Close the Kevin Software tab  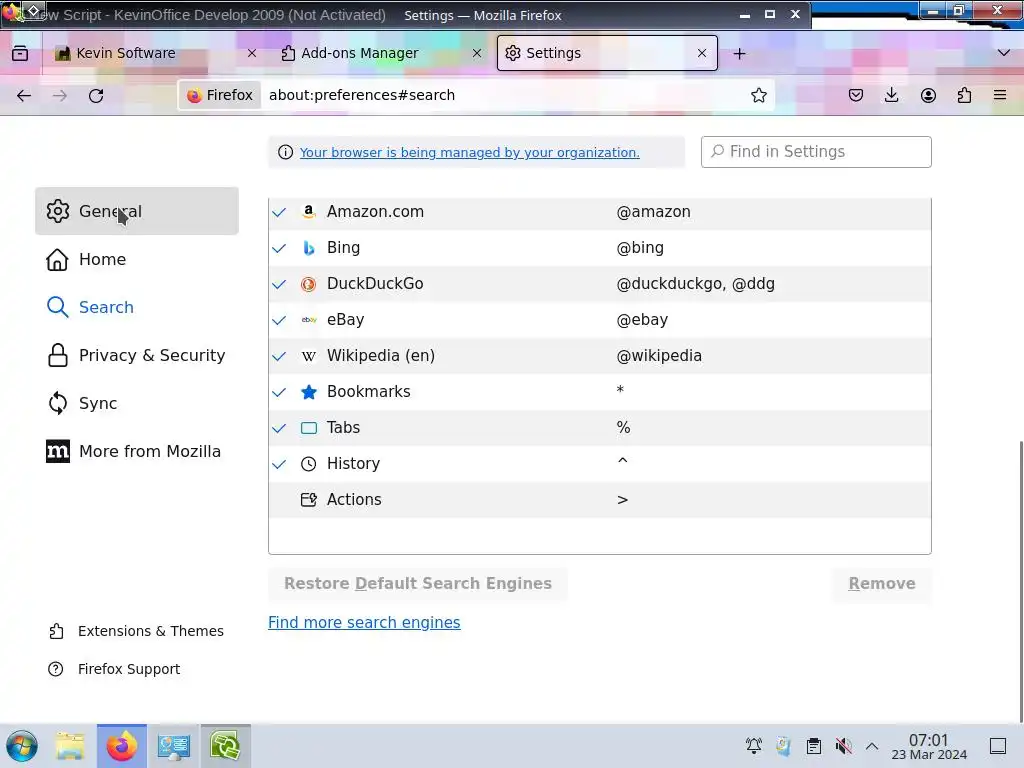tap(251, 54)
